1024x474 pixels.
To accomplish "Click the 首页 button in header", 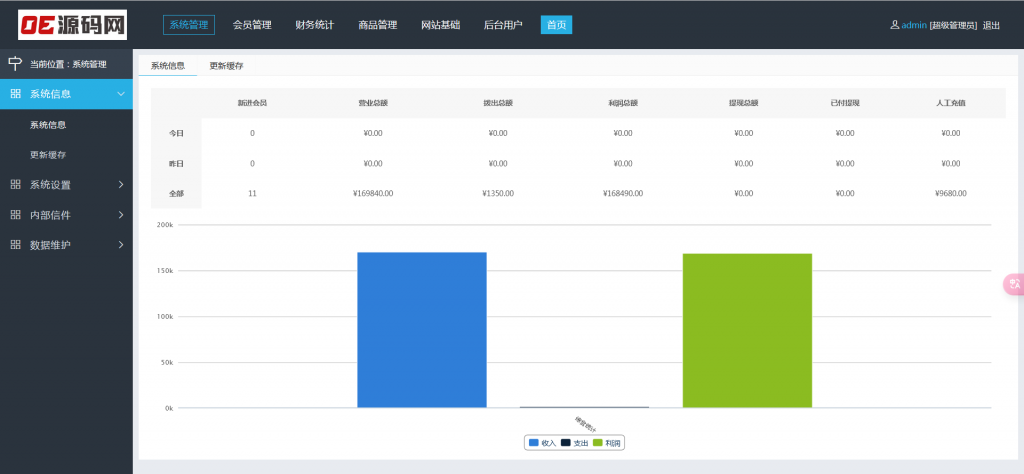I will [x=556, y=25].
